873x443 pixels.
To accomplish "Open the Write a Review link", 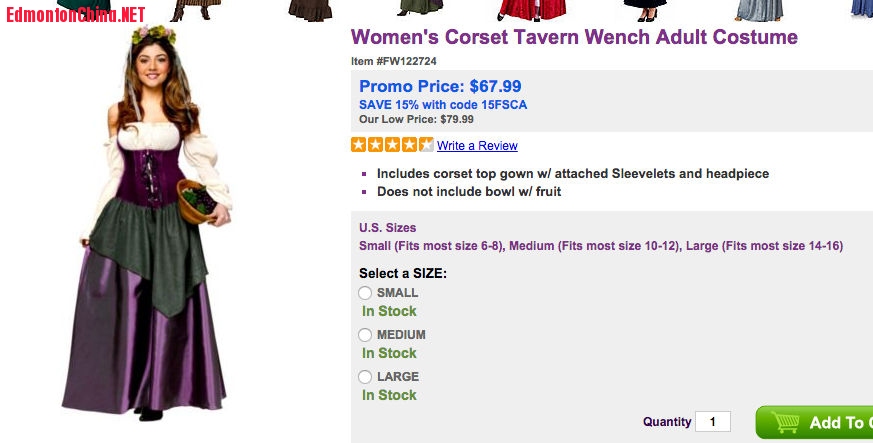I will coord(477,146).
